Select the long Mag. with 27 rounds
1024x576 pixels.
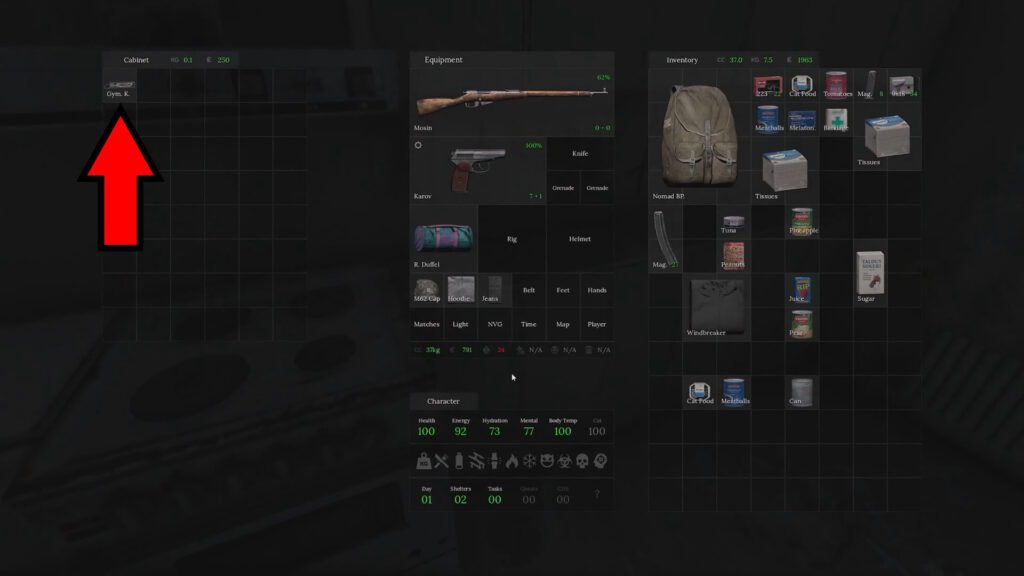(665, 238)
